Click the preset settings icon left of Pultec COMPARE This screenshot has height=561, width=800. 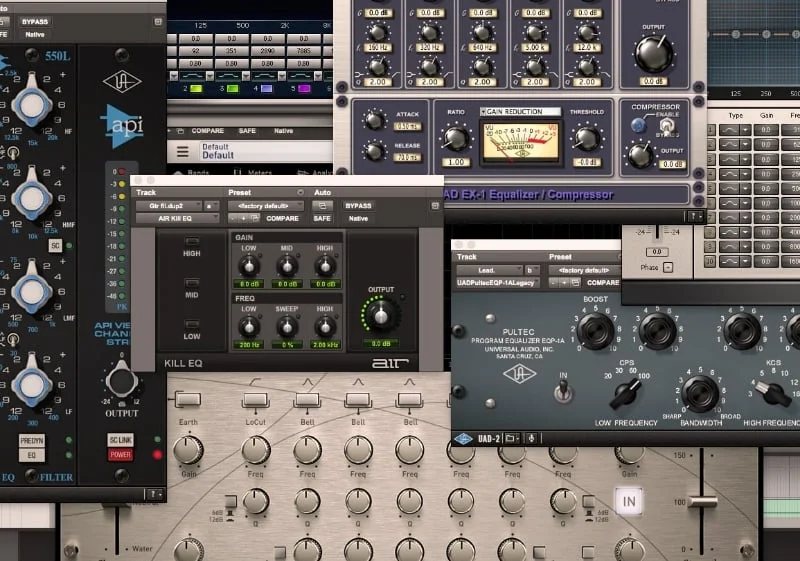(575, 283)
